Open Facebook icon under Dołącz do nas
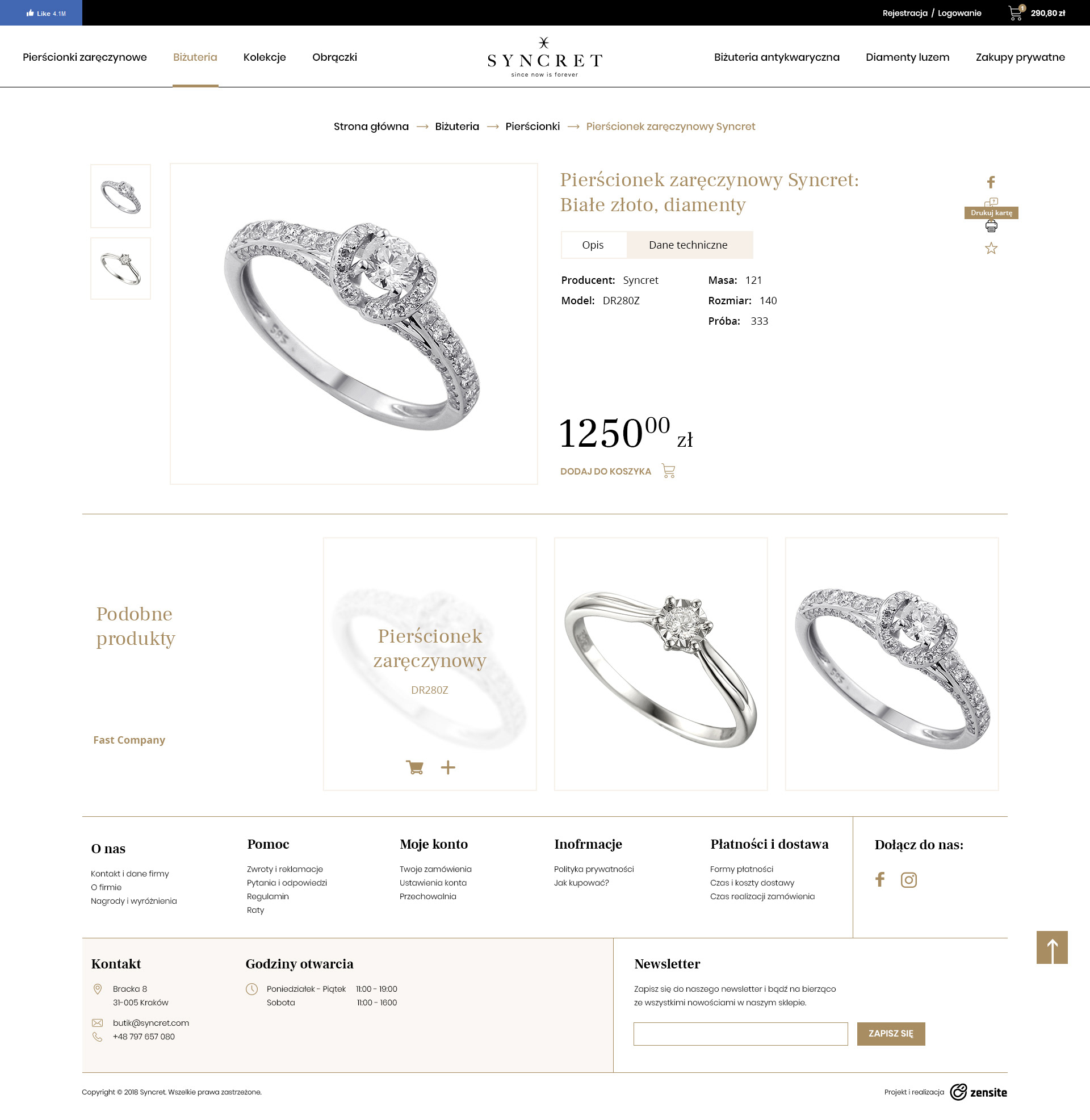 880,879
